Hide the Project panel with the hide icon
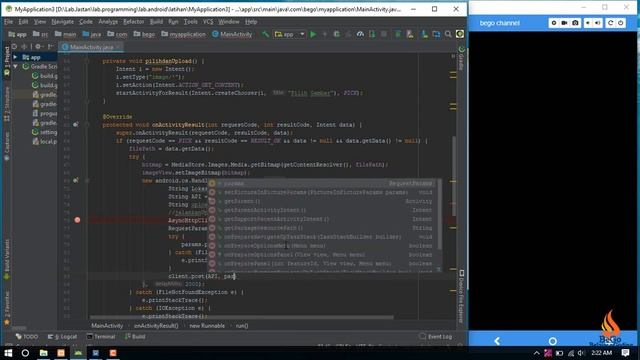640x360 pixels. 50,47
